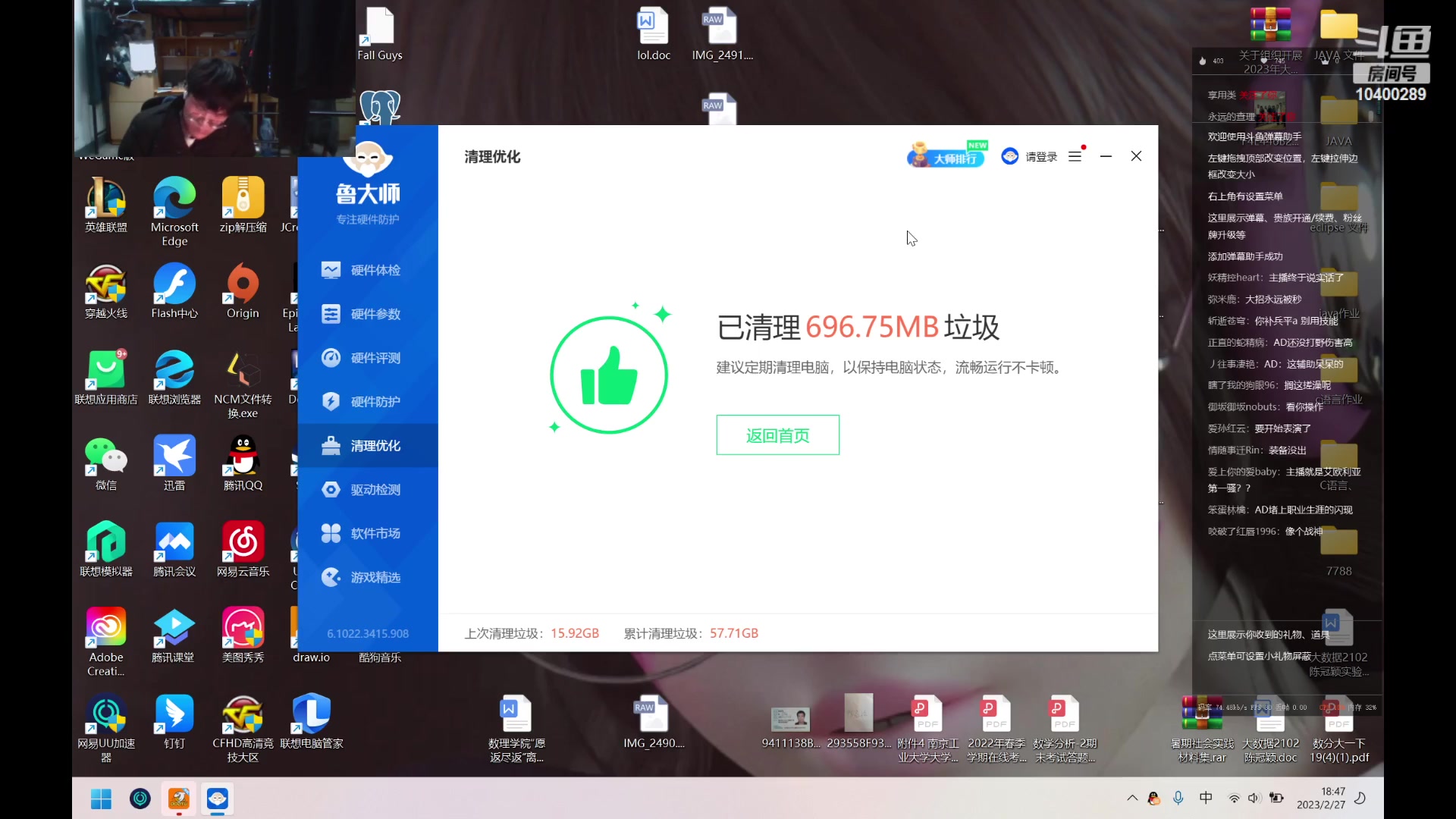Open zip解压缩 desktop icon
The height and width of the screenshot is (819, 1456).
tap(243, 205)
